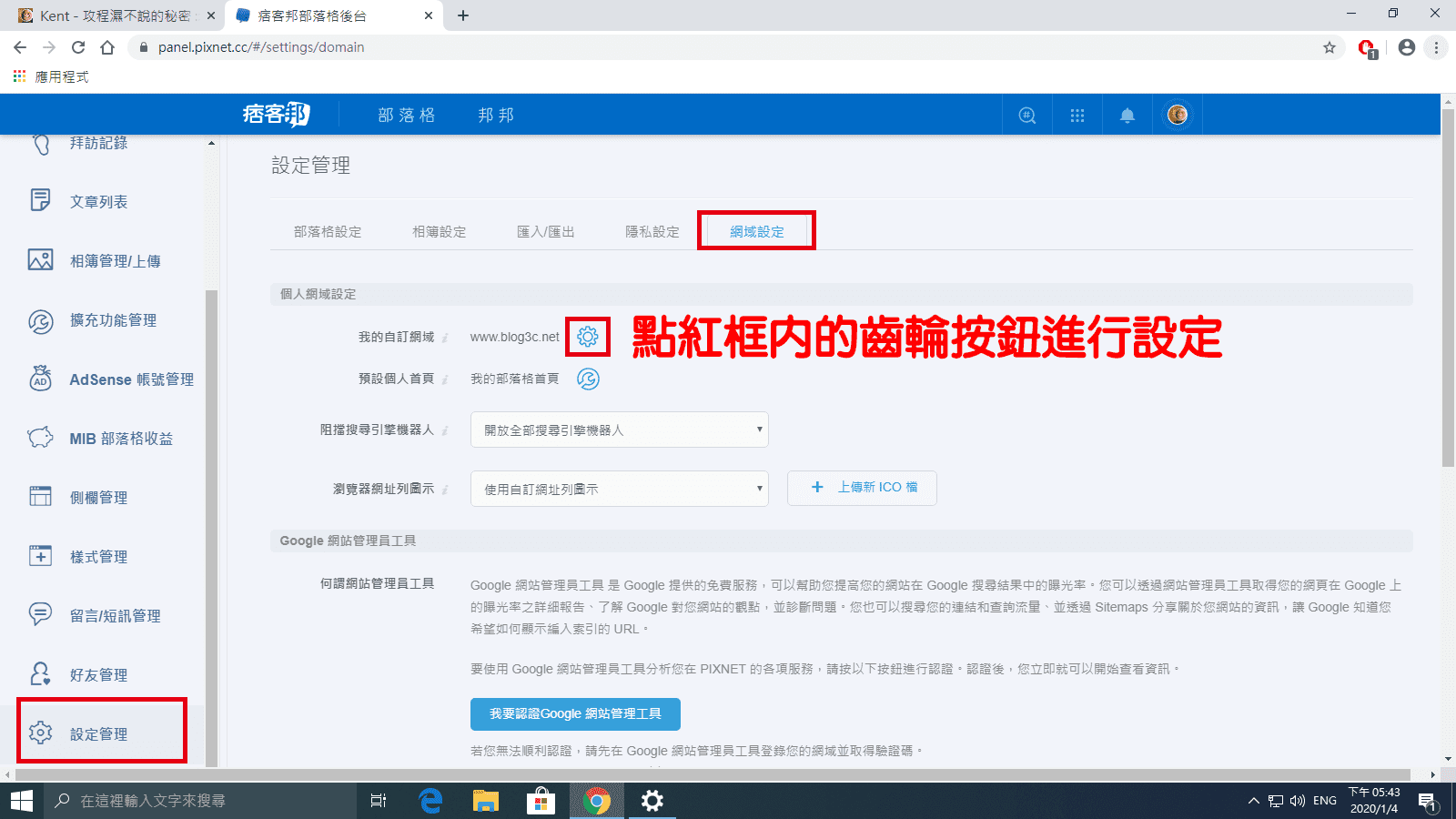Open AdSense 帳號管理 in the sidebar
The height and width of the screenshot is (819, 1456).
[x=130, y=379]
